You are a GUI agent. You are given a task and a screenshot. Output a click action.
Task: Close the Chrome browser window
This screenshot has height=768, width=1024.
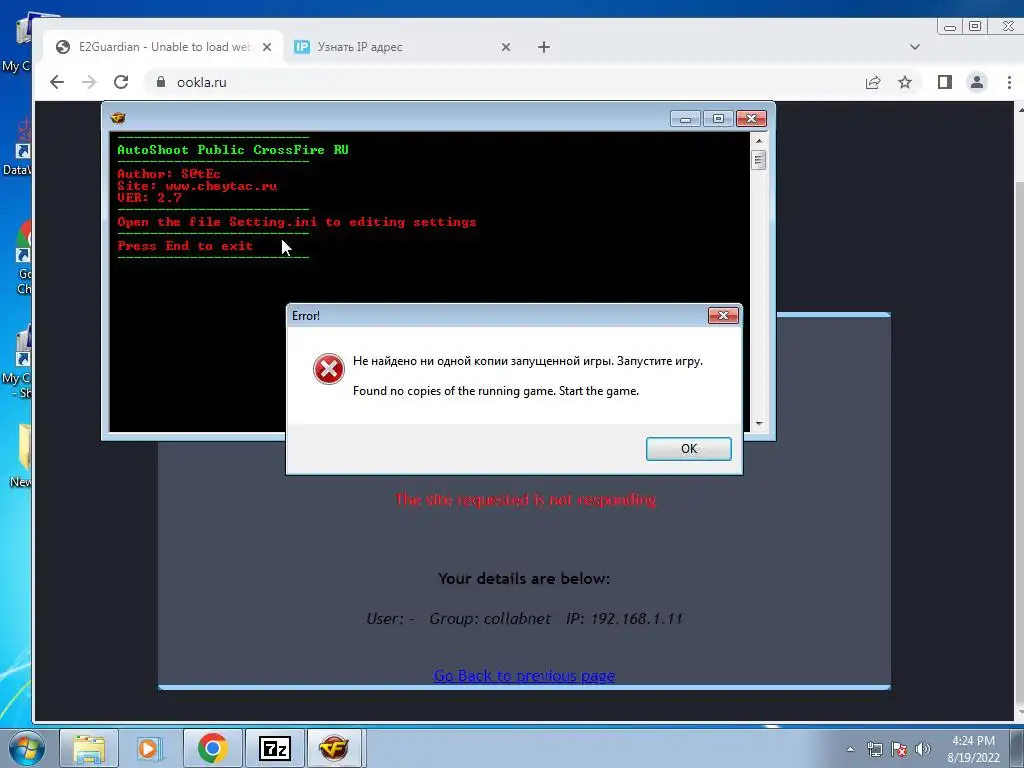pos(1006,27)
